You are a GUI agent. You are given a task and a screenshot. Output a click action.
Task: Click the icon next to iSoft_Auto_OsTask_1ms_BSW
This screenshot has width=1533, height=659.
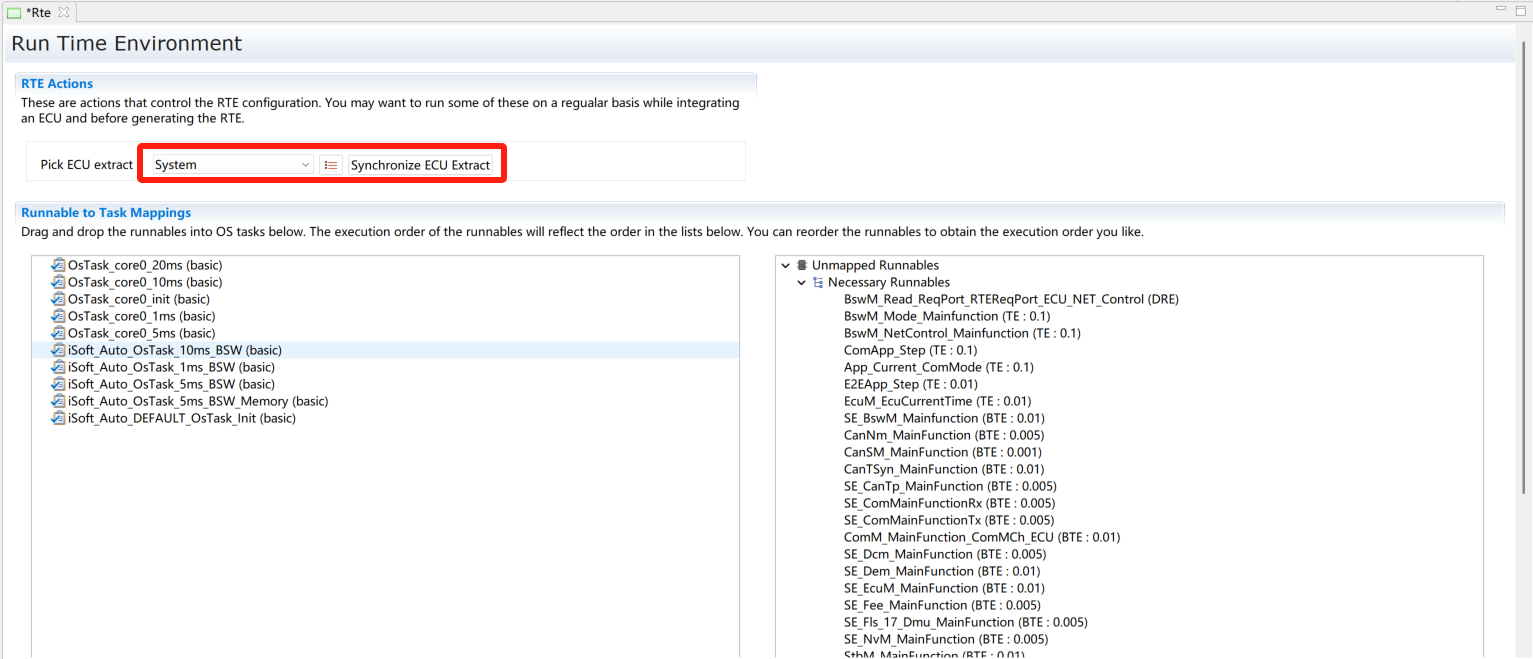click(x=58, y=367)
